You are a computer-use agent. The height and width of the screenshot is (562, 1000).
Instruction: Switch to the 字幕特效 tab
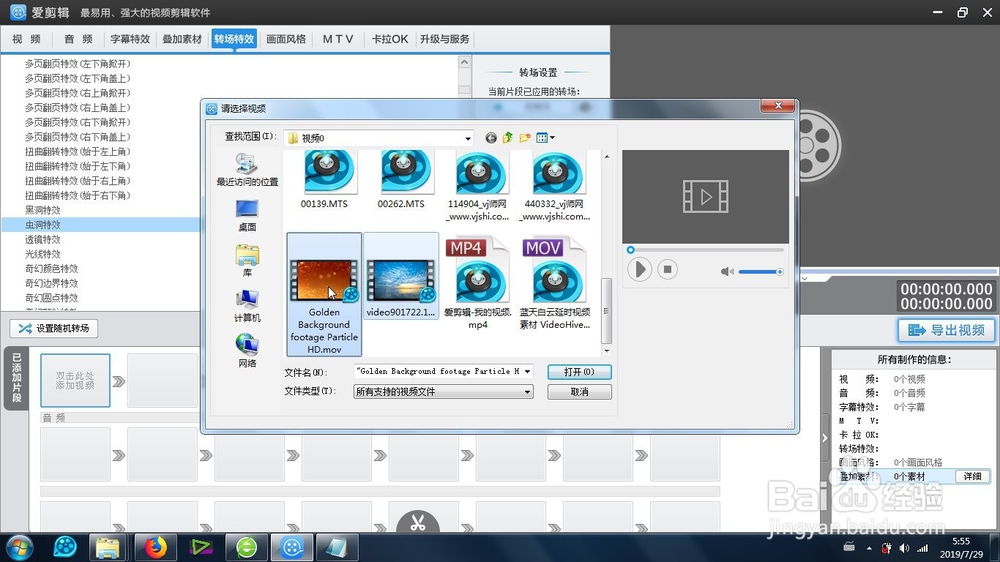click(130, 39)
